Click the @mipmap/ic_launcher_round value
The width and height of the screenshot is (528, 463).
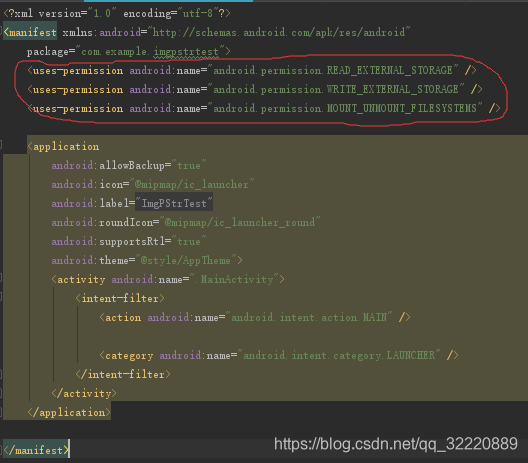239,222
